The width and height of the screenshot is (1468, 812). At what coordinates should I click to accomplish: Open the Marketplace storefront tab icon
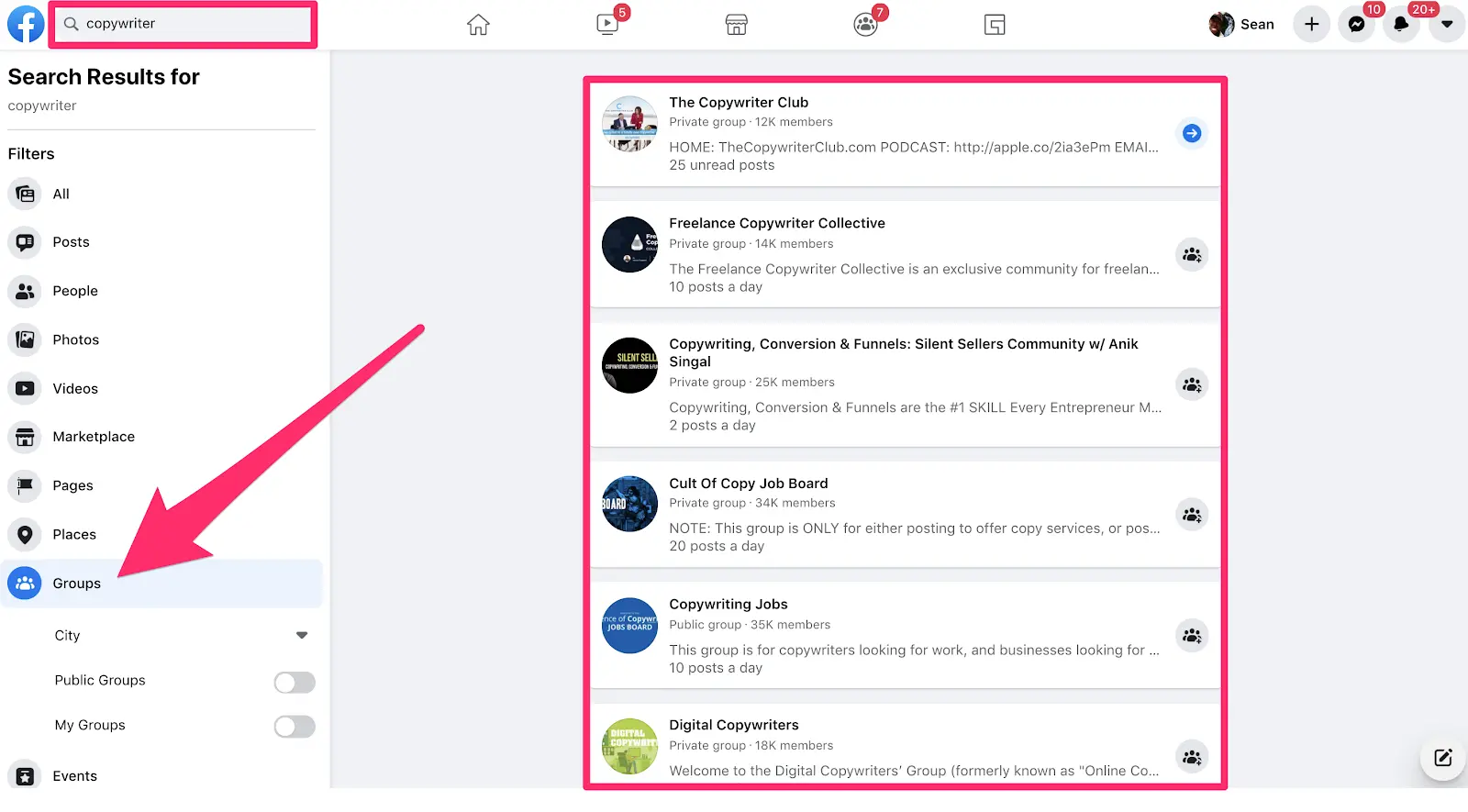pyautogui.click(x=737, y=25)
